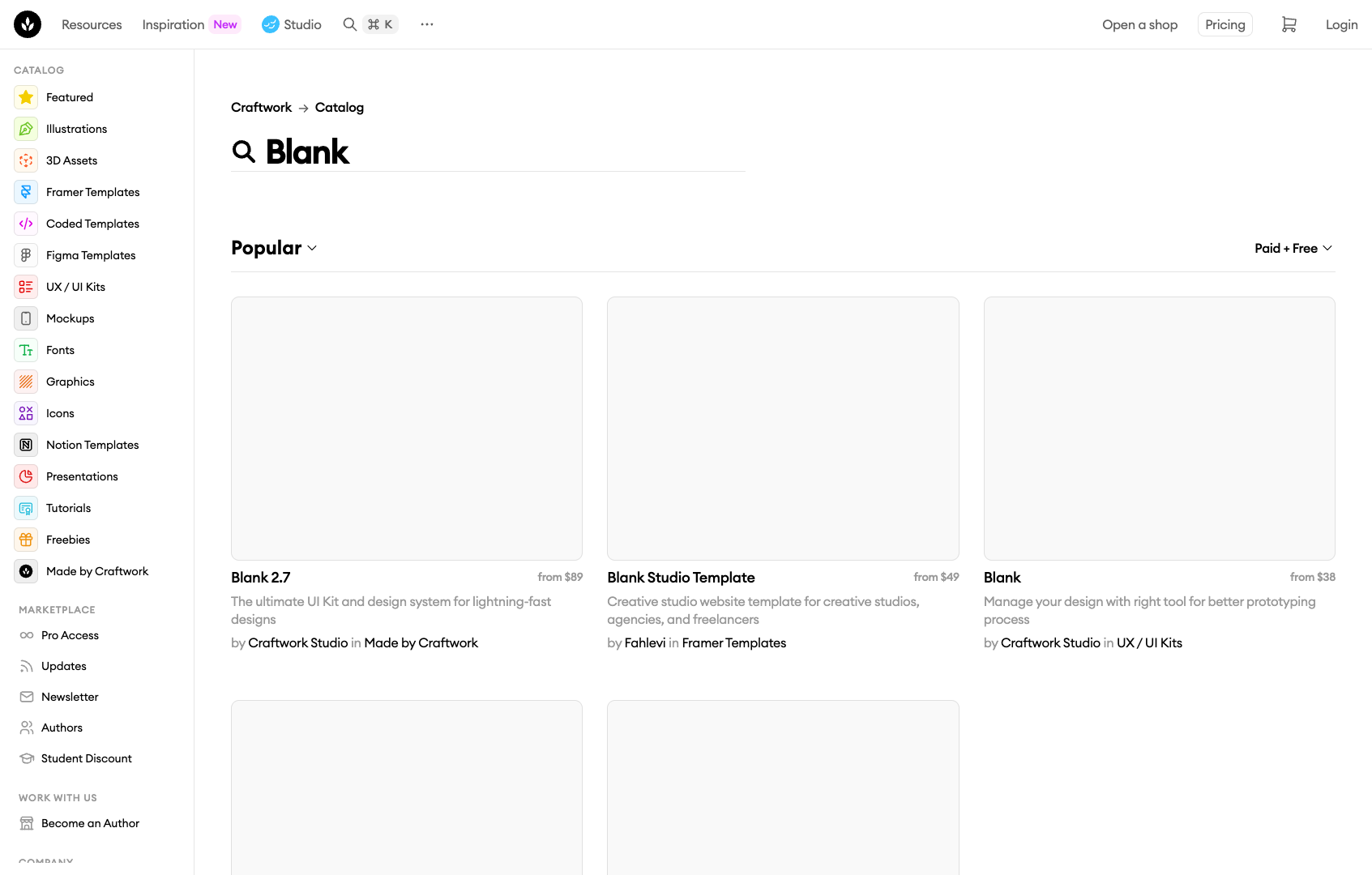Go to the Inspiration menu item
Image resolution: width=1372 pixels, height=875 pixels.
point(173,24)
